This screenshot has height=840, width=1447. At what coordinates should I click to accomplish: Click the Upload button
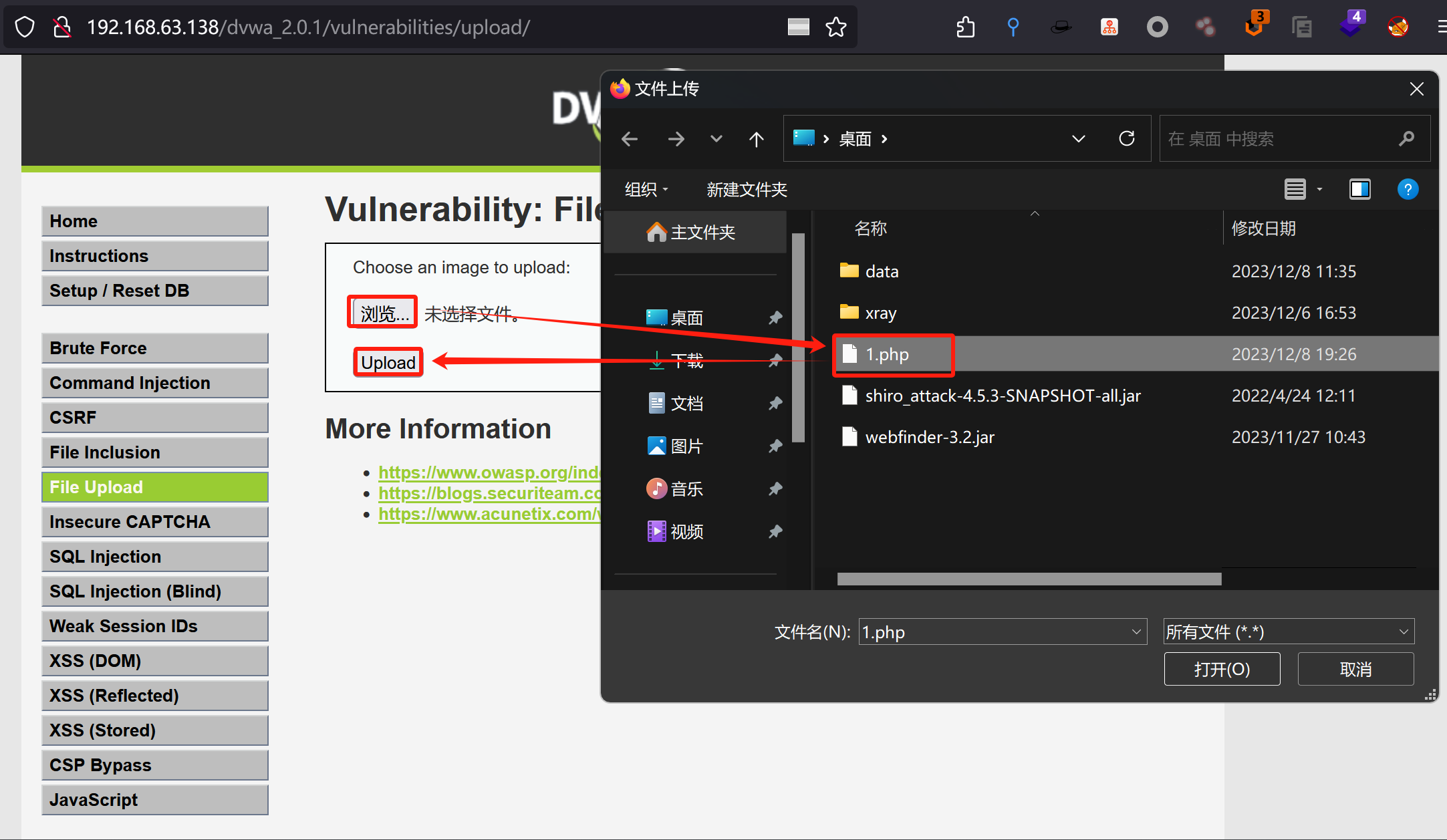(388, 361)
